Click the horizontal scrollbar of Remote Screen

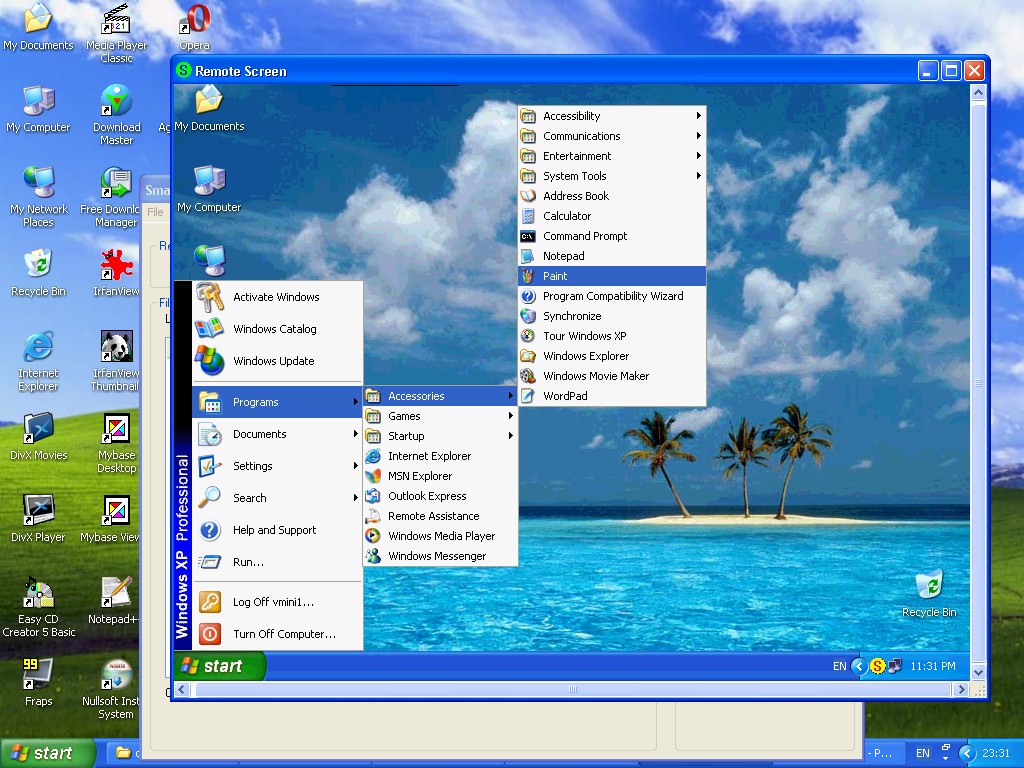pos(572,690)
